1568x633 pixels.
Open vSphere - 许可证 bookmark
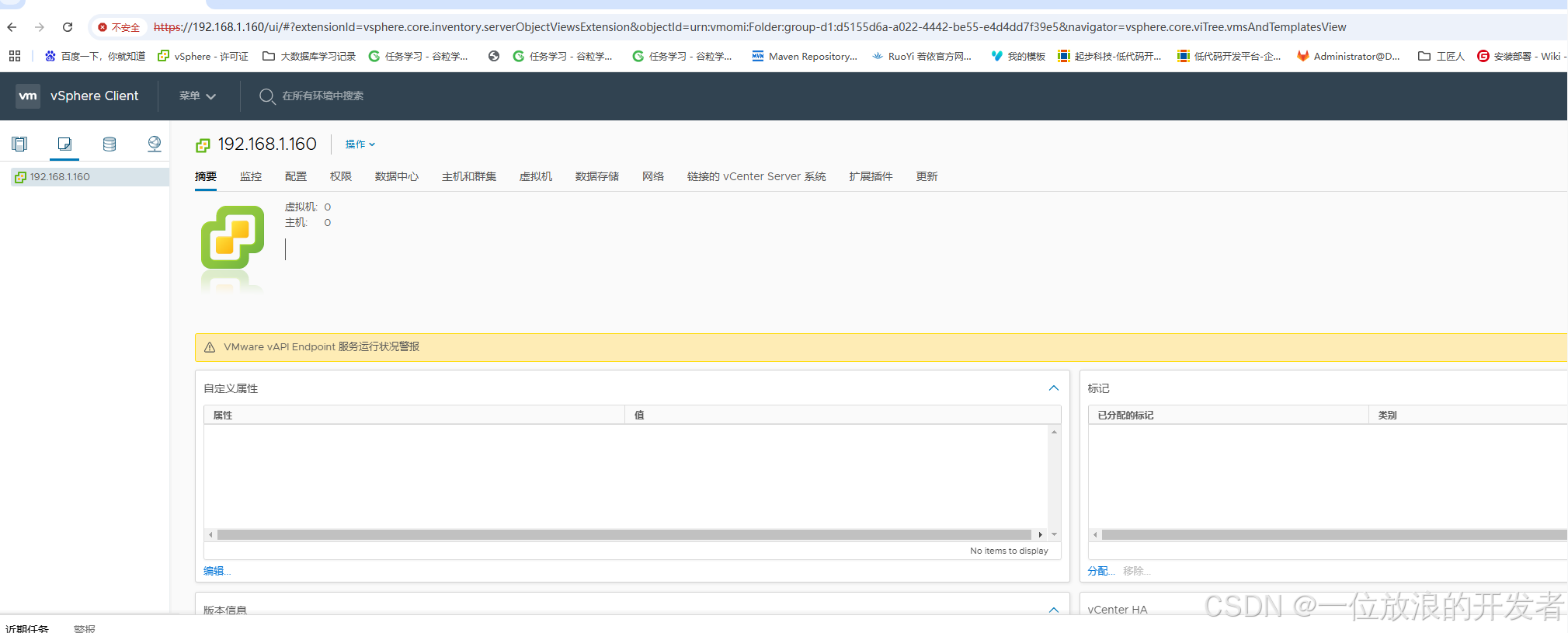[203, 56]
